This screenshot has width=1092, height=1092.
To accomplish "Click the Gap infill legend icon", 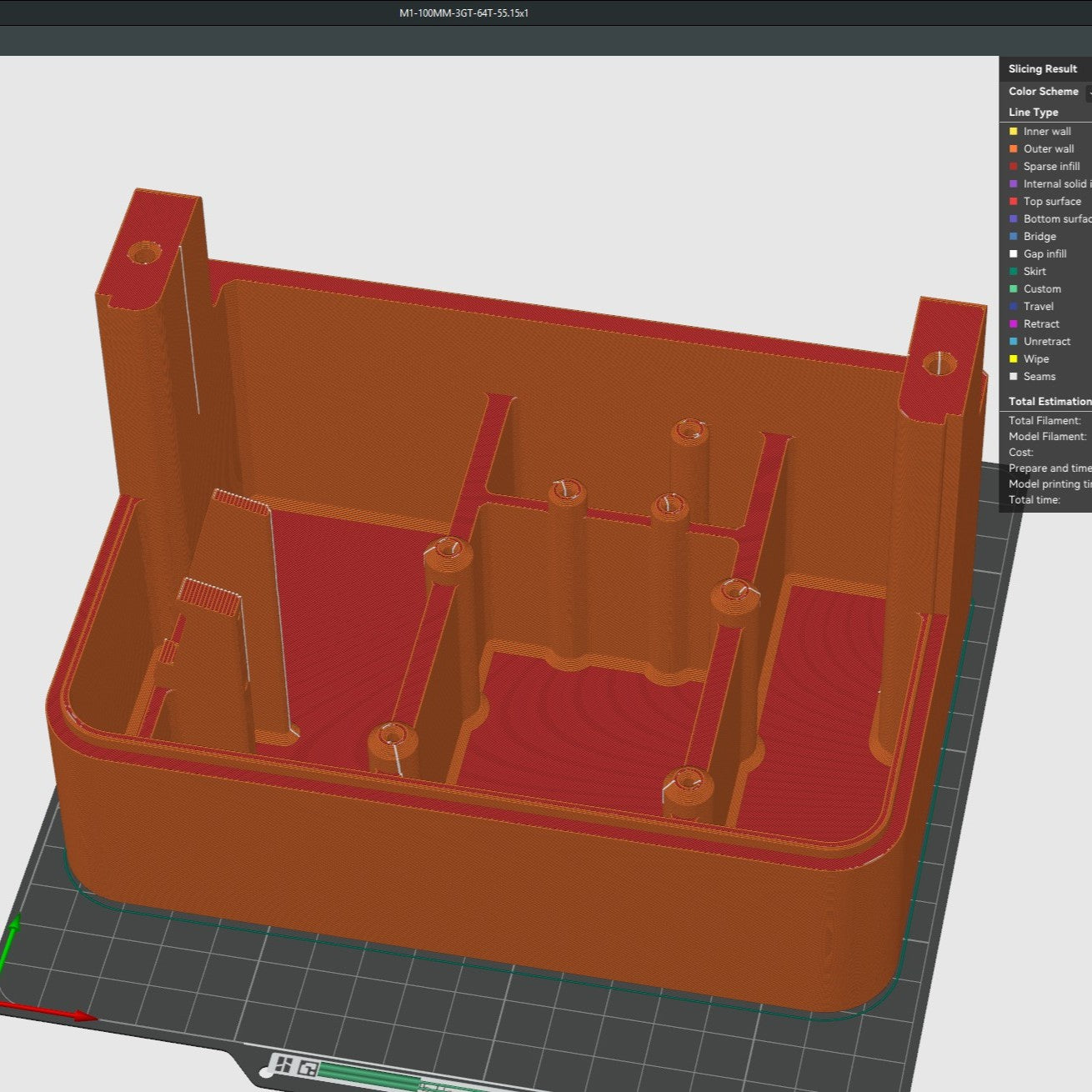I will pyautogui.click(x=1013, y=253).
